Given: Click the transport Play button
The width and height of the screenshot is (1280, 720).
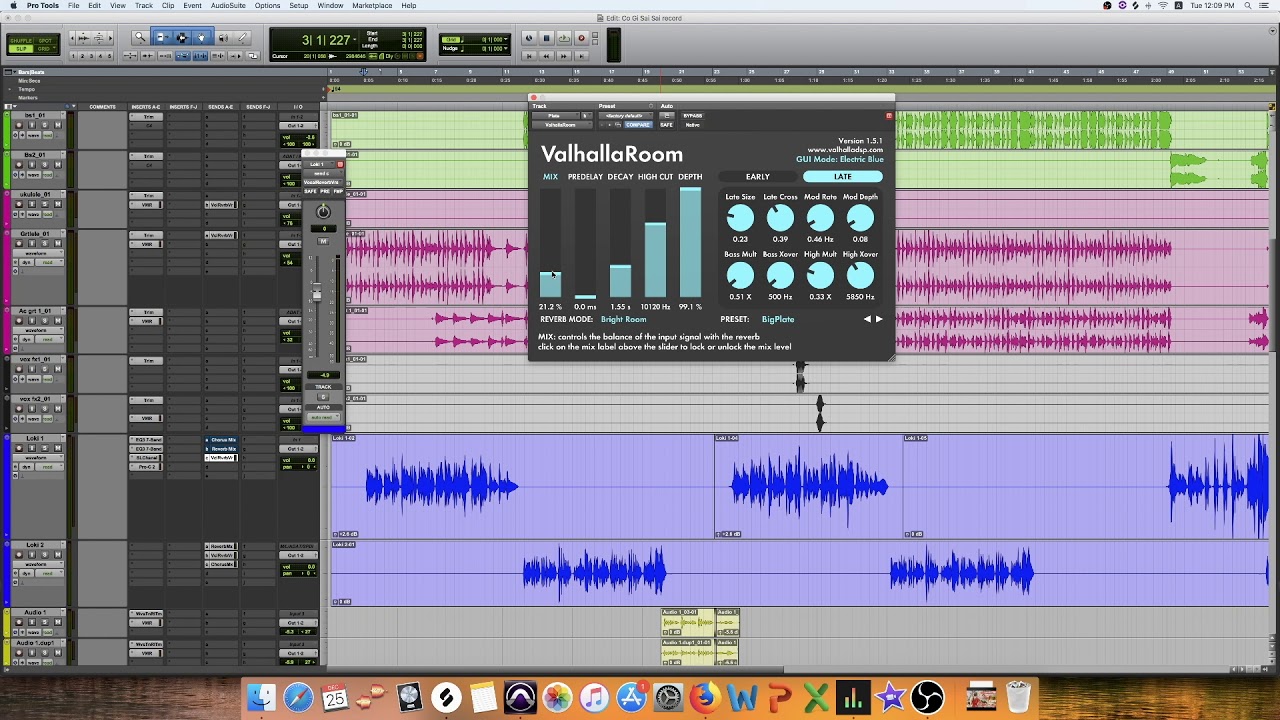Looking at the screenshot, I should tap(563, 38).
